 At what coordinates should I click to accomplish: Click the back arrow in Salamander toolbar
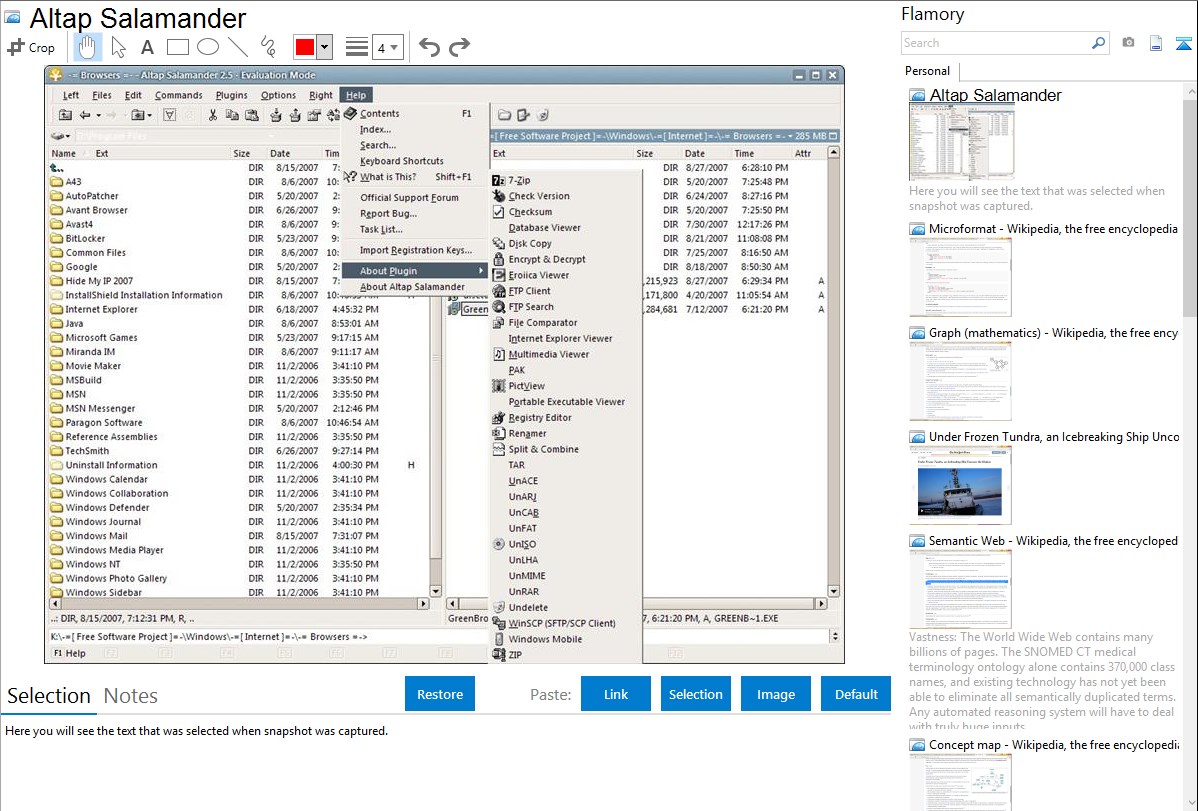(86, 115)
